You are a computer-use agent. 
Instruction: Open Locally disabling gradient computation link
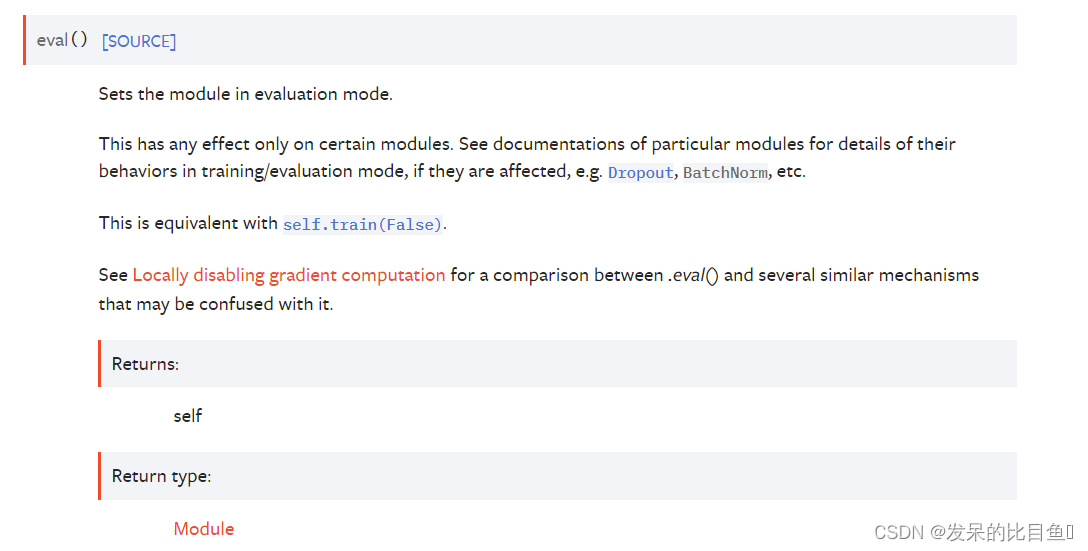tap(289, 276)
